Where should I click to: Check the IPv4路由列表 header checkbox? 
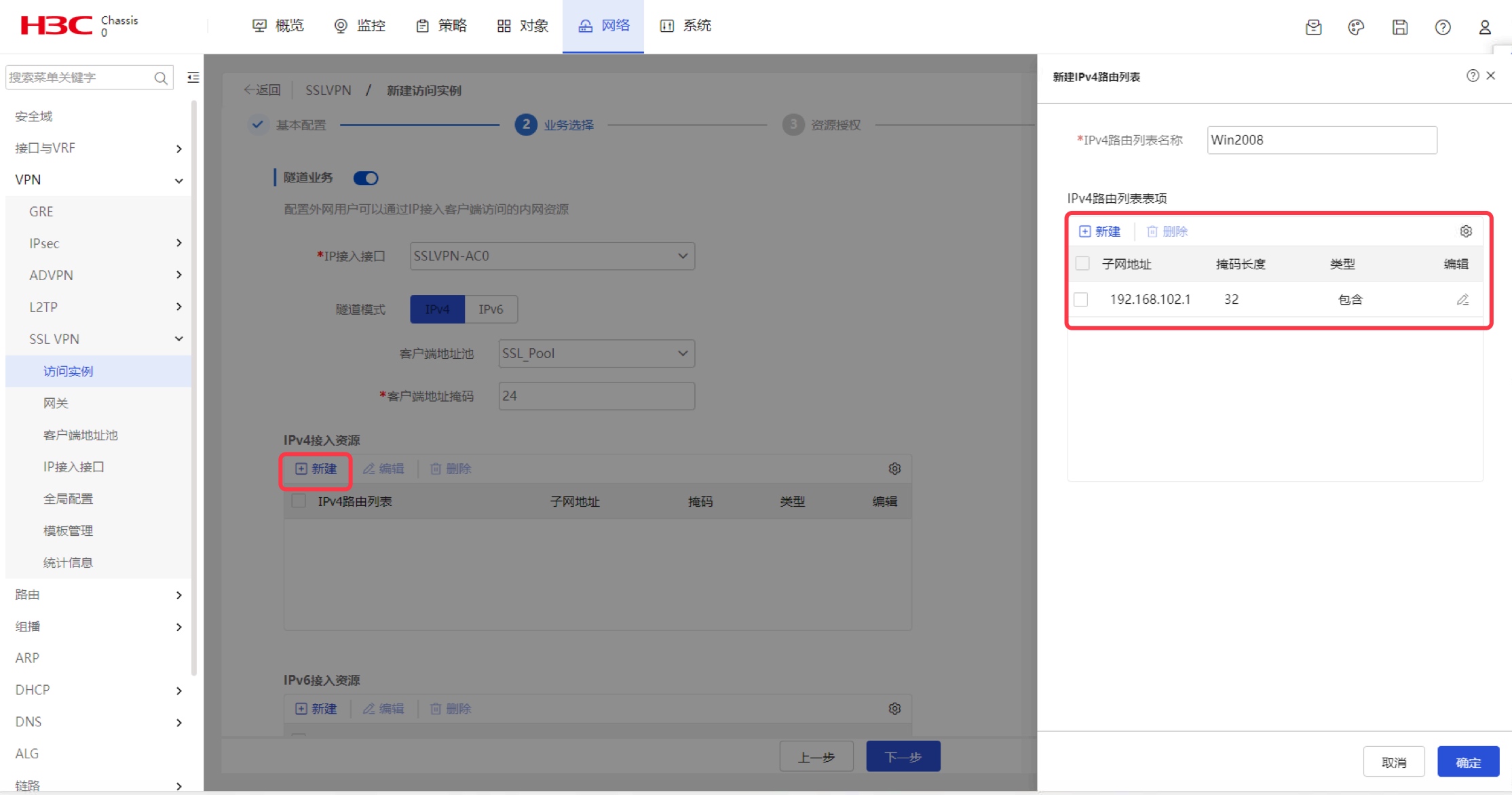[298, 501]
